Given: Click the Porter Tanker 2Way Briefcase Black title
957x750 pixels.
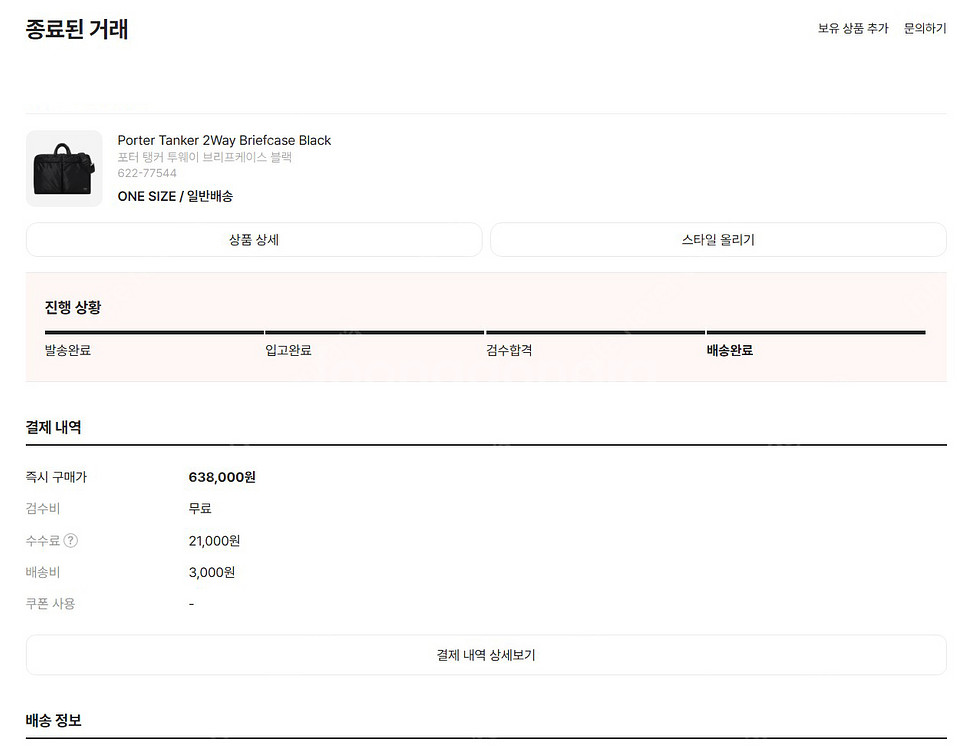Looking at the screenshot, I should pyautogui.click(x=224, y=140).
